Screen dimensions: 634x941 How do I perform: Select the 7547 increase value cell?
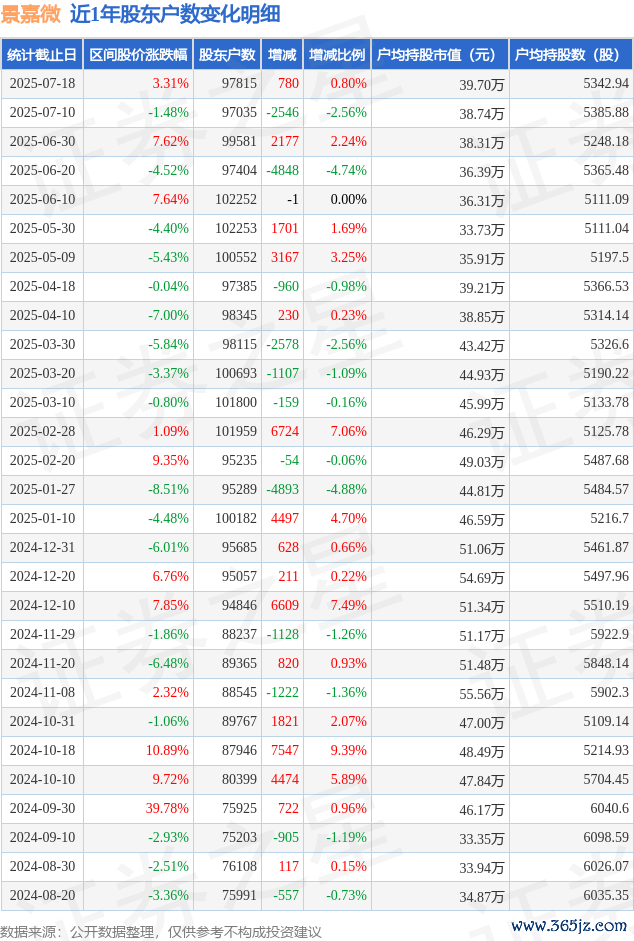pos(285,750)
